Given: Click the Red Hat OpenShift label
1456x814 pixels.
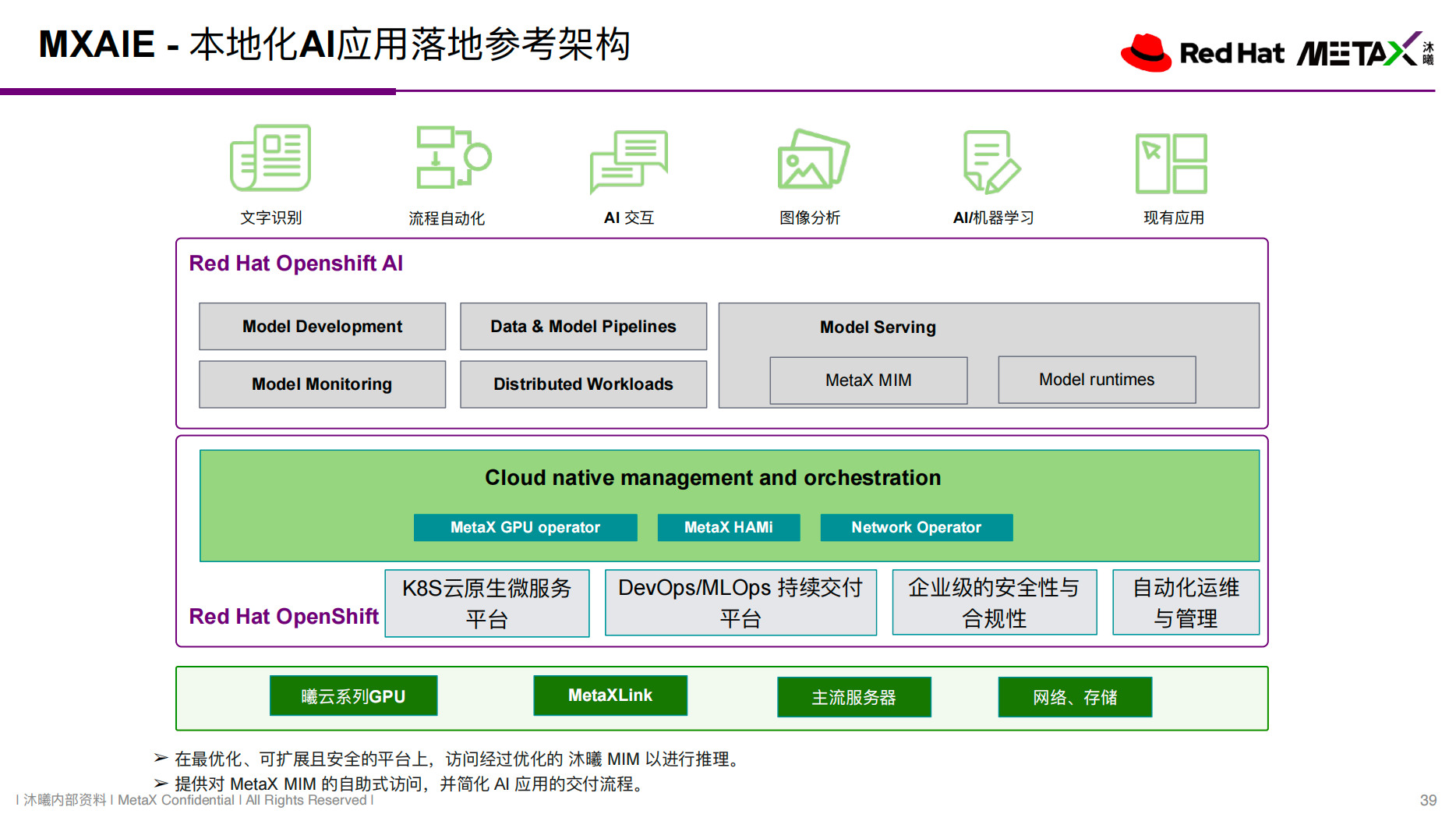Looking at the screenshot, I should click(284, 617).
